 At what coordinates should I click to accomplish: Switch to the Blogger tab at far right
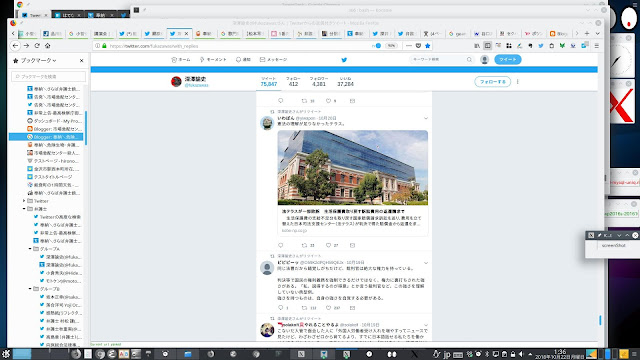pos(558,33)
